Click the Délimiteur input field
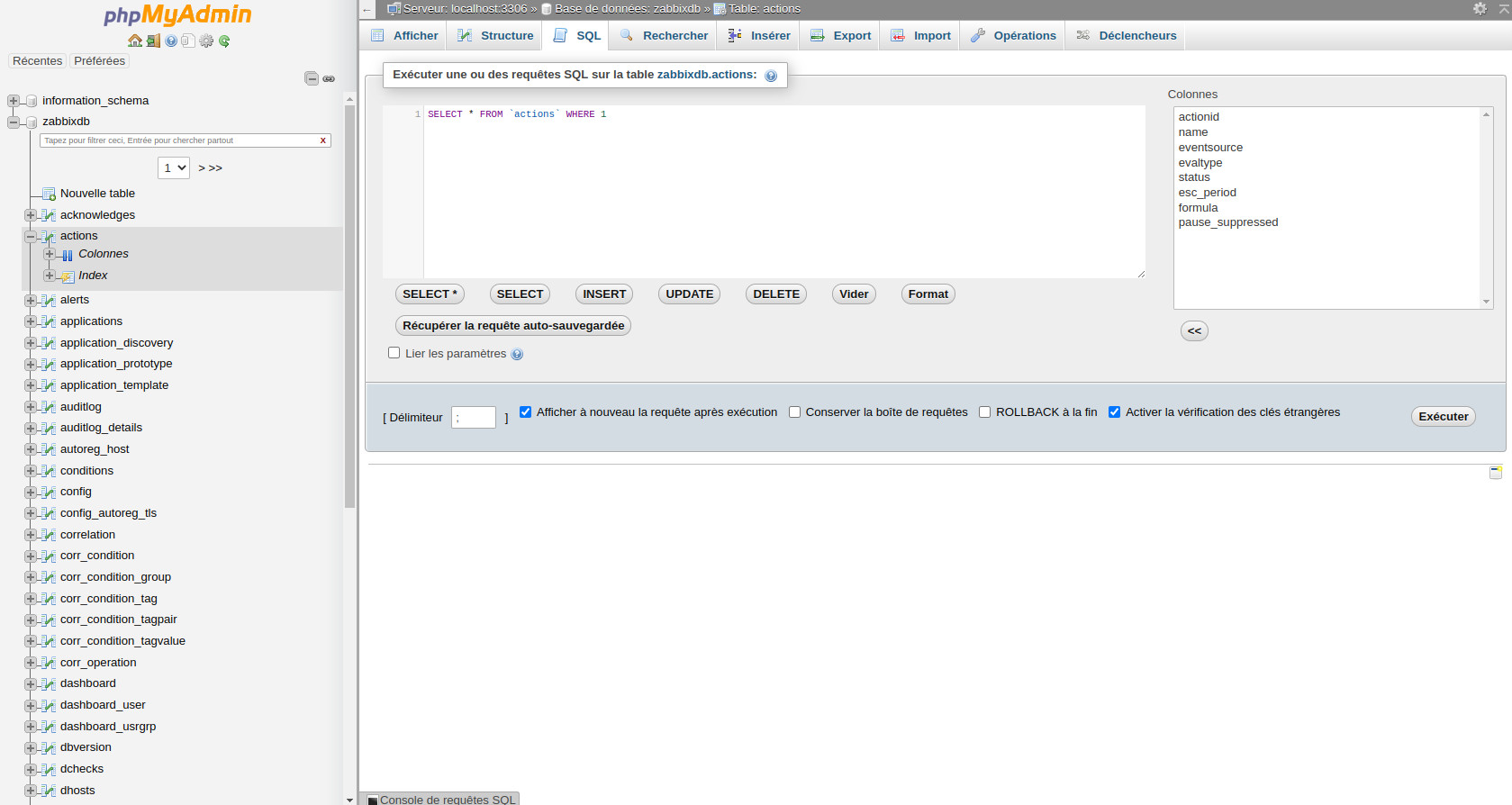Screen dimensions: 1512x805 [x=474, y=417]
